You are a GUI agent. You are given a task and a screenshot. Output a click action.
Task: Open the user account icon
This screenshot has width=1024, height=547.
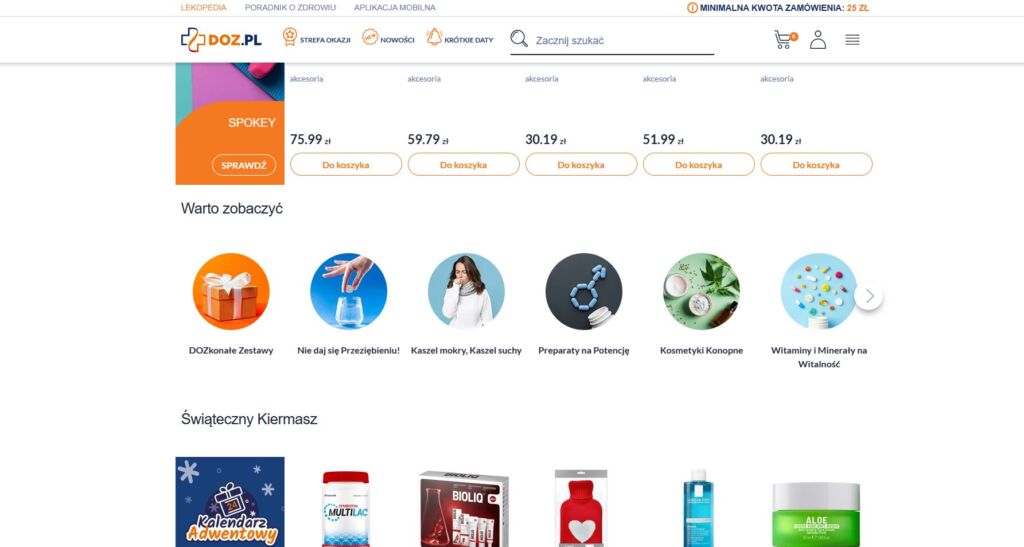[x=818, y=40]
